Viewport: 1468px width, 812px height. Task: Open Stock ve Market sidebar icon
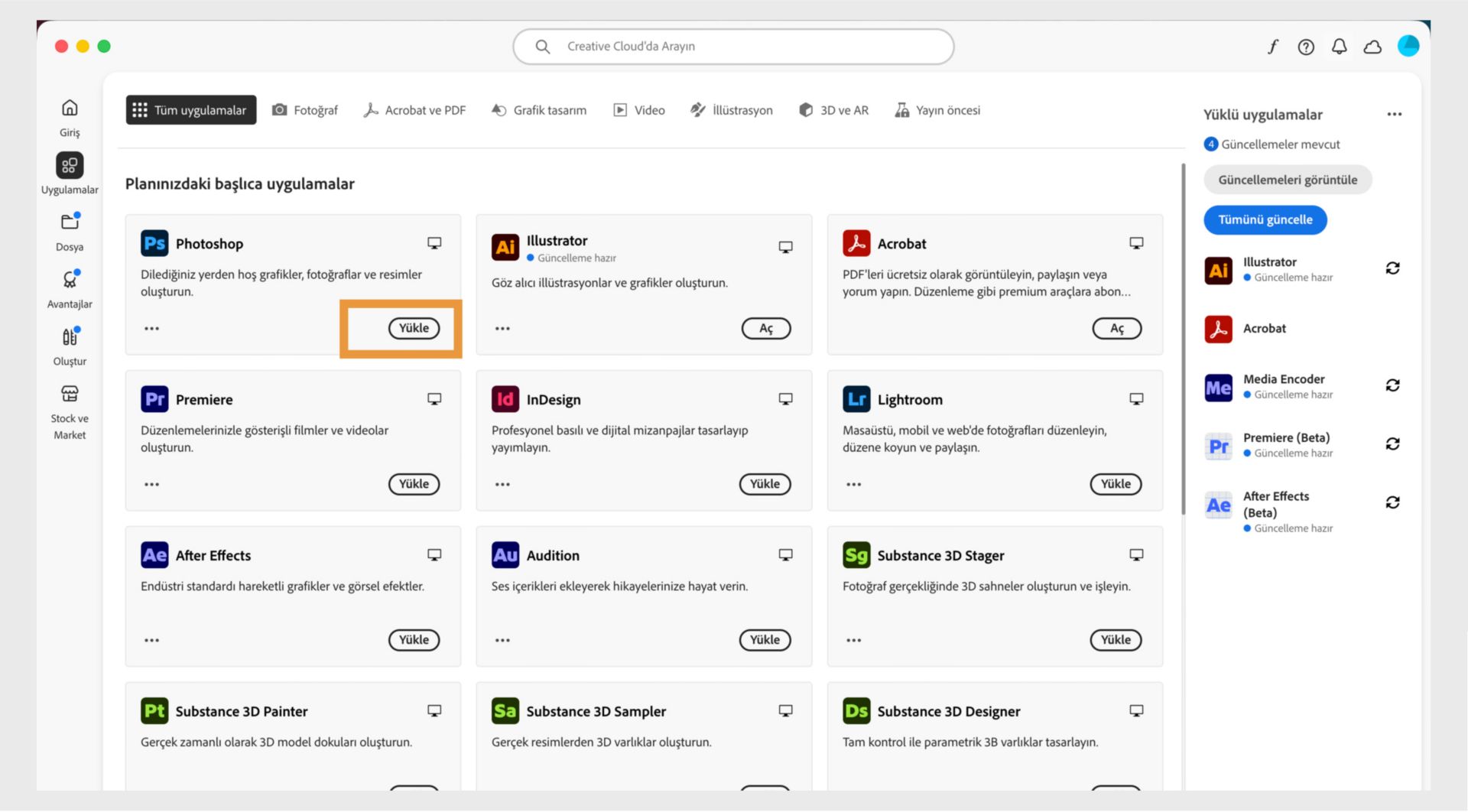(70, 394)
